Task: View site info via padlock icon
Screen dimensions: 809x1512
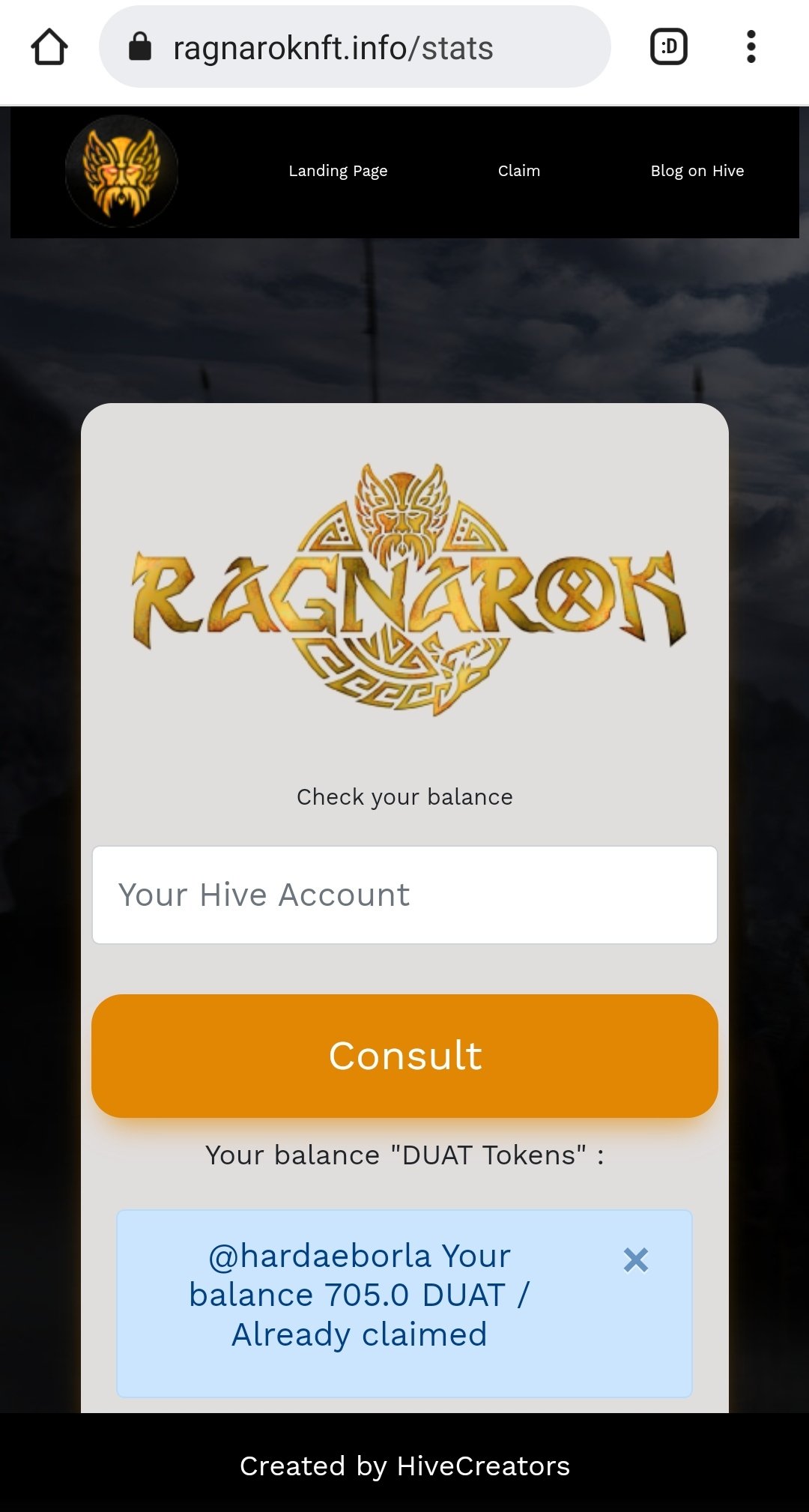Action: [x=140, y=46]
